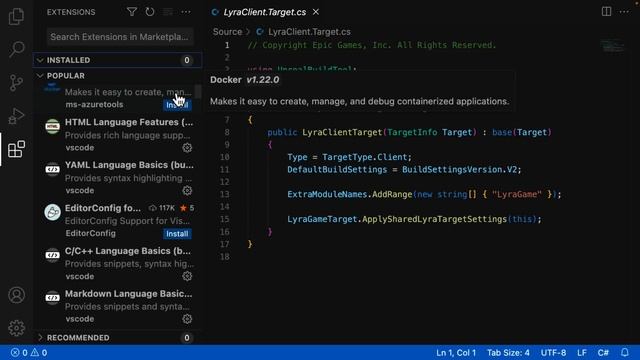Click the Markdown Language Basics icon
The image size is (640, 360).
(x=52, y=298)
